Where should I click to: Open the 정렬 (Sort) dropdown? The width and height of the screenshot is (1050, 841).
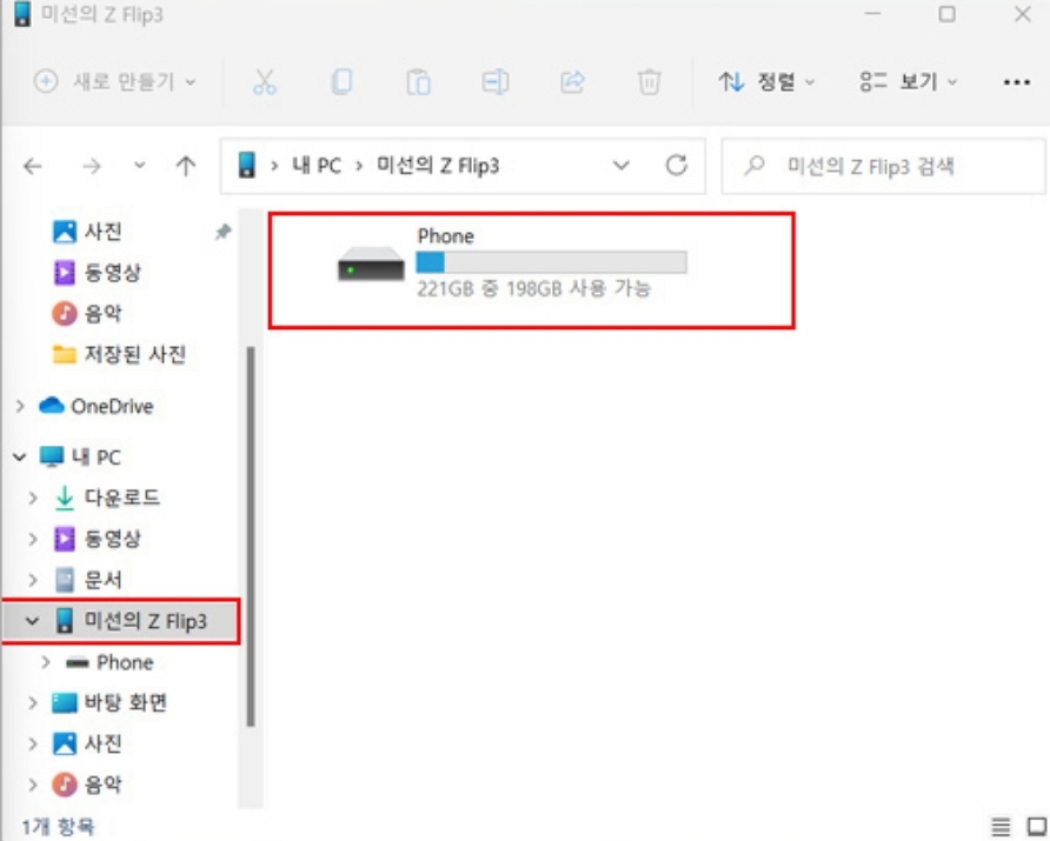(767, 82)
